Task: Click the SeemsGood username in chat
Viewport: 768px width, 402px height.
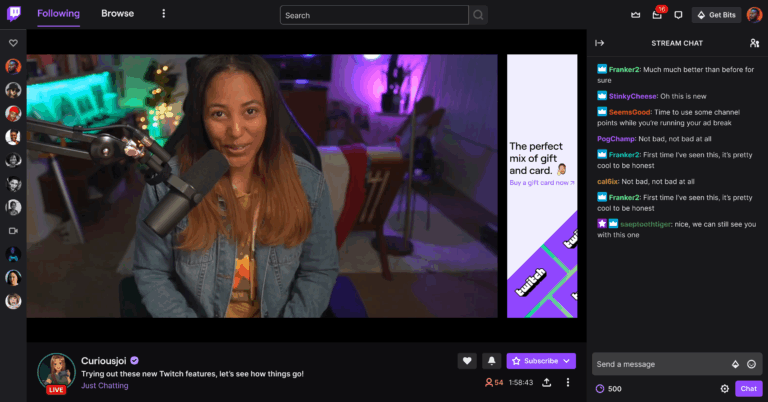Action: (630, 112)
